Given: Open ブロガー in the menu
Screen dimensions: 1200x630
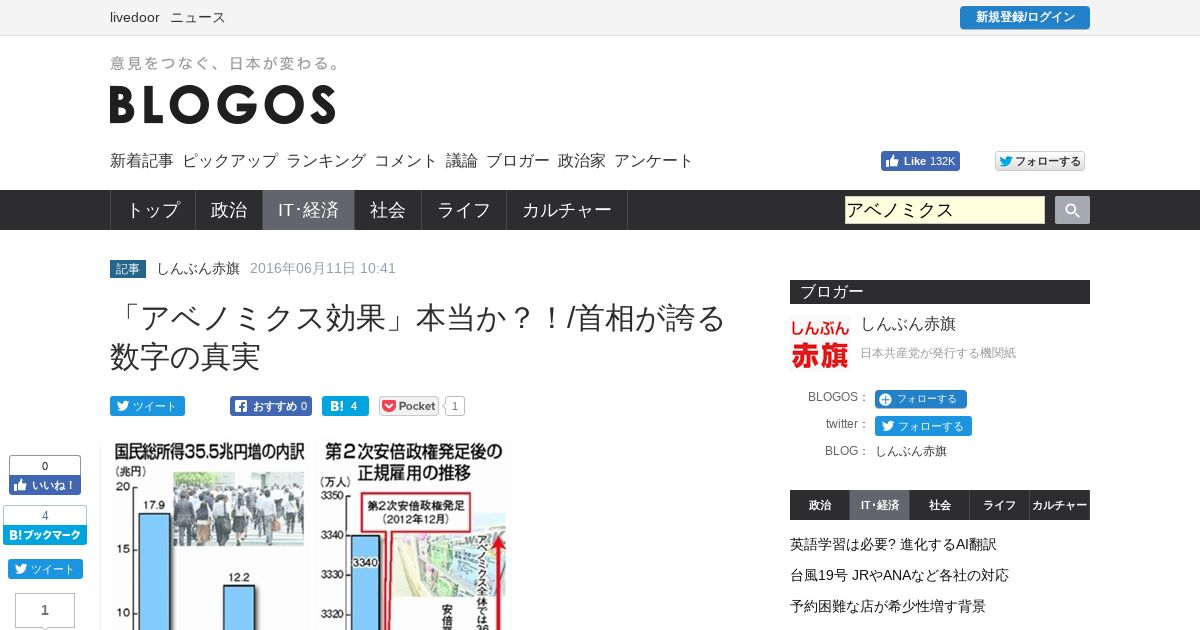Looking at the screenshot, I should tap(518, 160).
